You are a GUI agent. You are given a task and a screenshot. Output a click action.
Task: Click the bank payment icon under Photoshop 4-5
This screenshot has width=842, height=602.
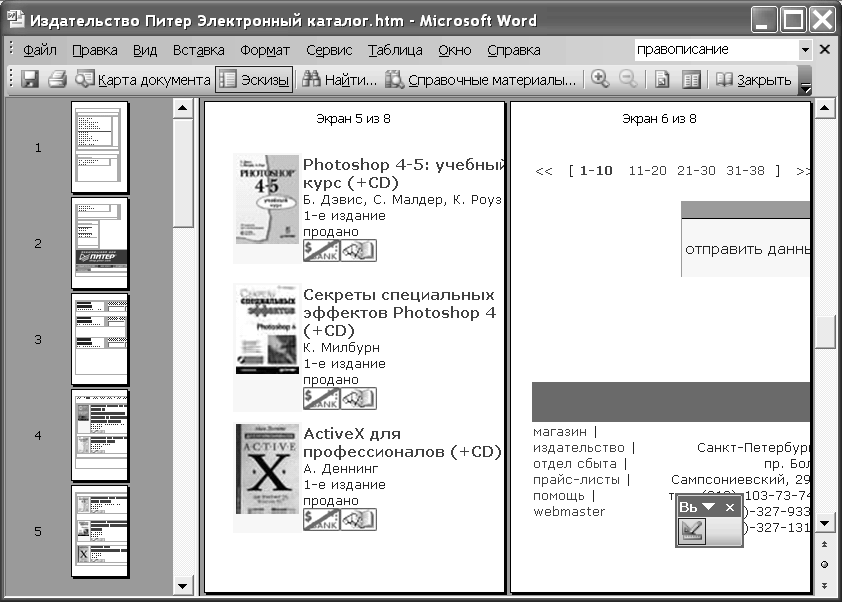pyautogui.click(x=321, y=250)
